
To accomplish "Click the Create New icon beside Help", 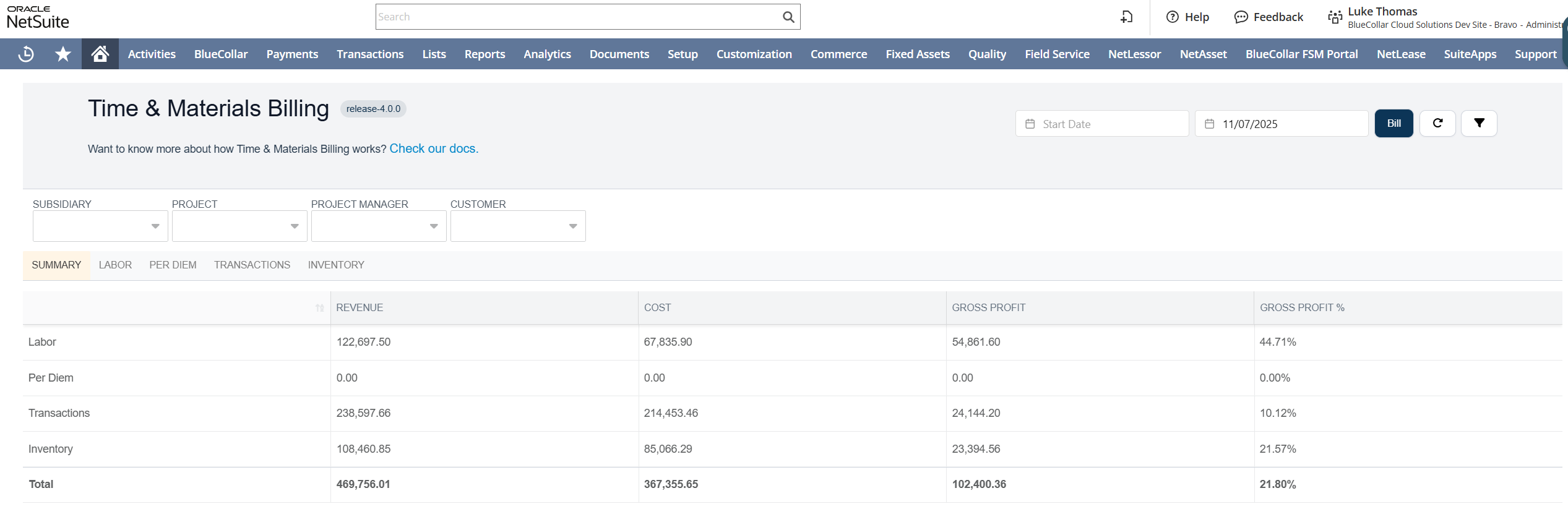I will tap(1126, 17).
